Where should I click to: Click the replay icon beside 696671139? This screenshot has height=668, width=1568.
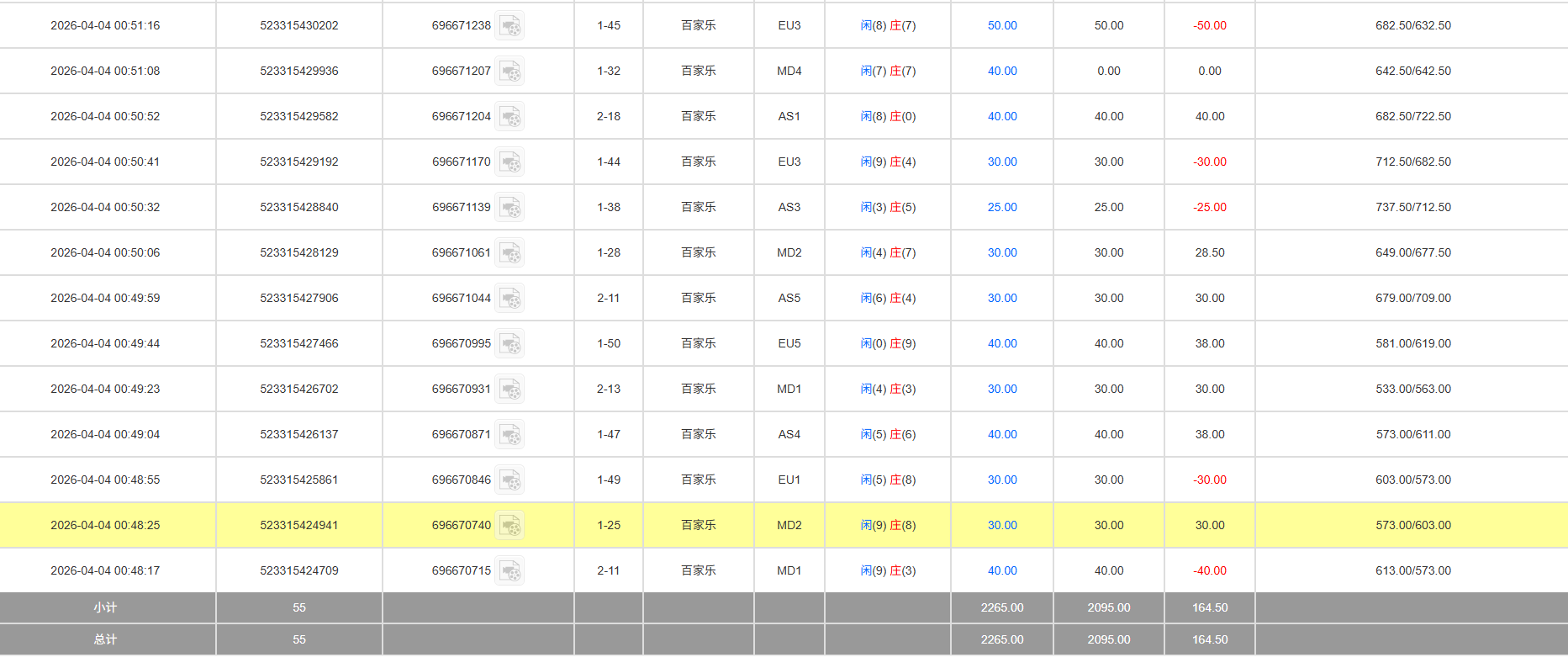(x=509, y=208)
